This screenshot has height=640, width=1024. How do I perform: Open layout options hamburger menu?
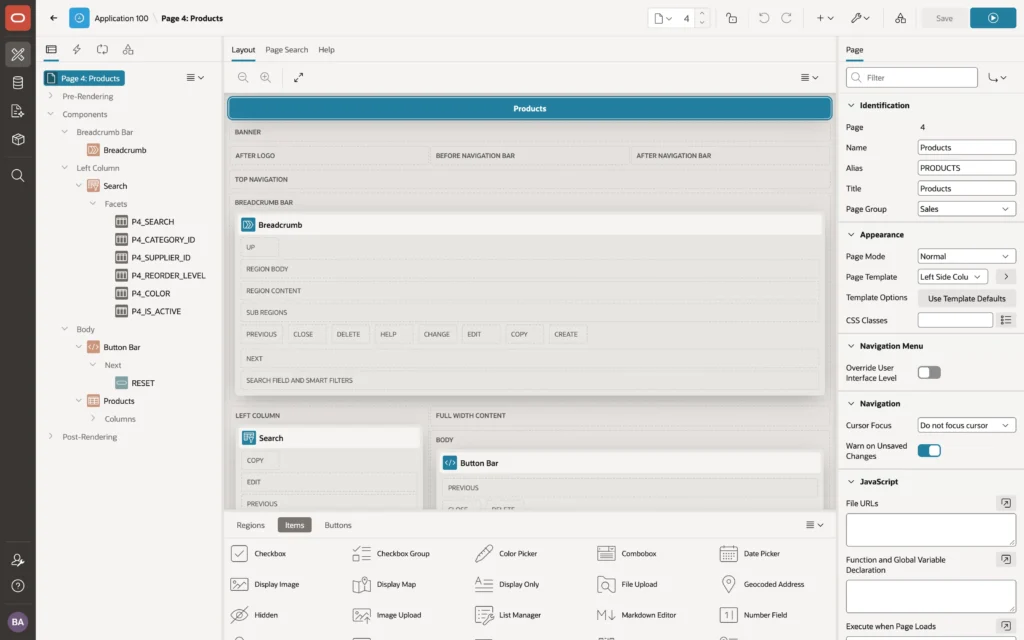click(810, 77)
